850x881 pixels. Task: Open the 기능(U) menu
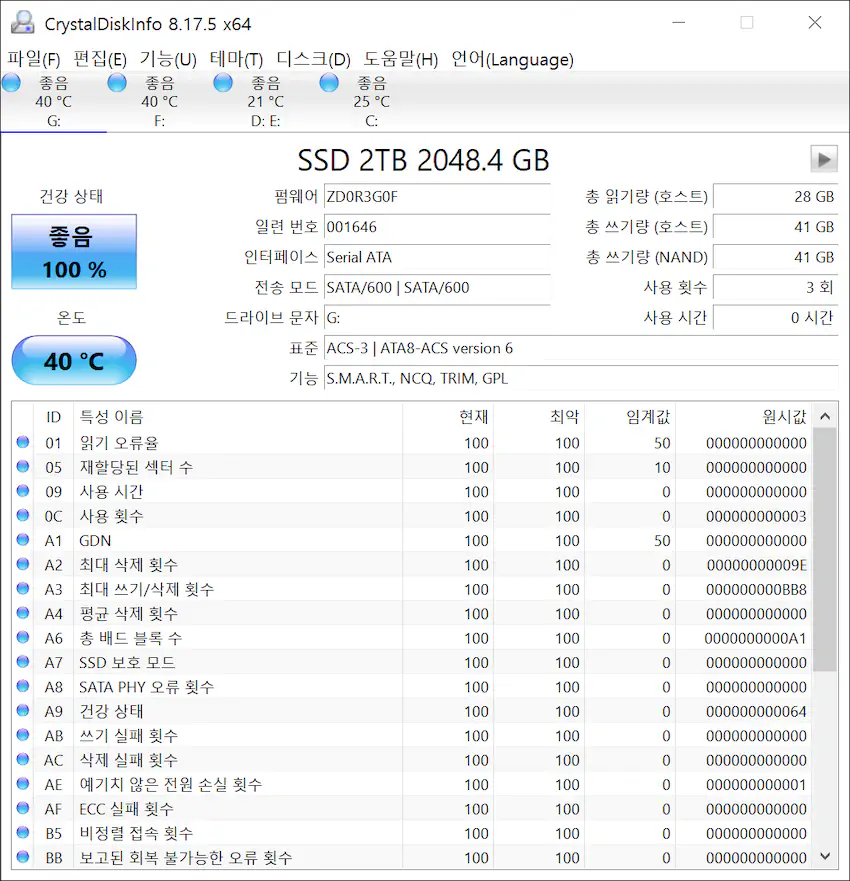[168, 59]
